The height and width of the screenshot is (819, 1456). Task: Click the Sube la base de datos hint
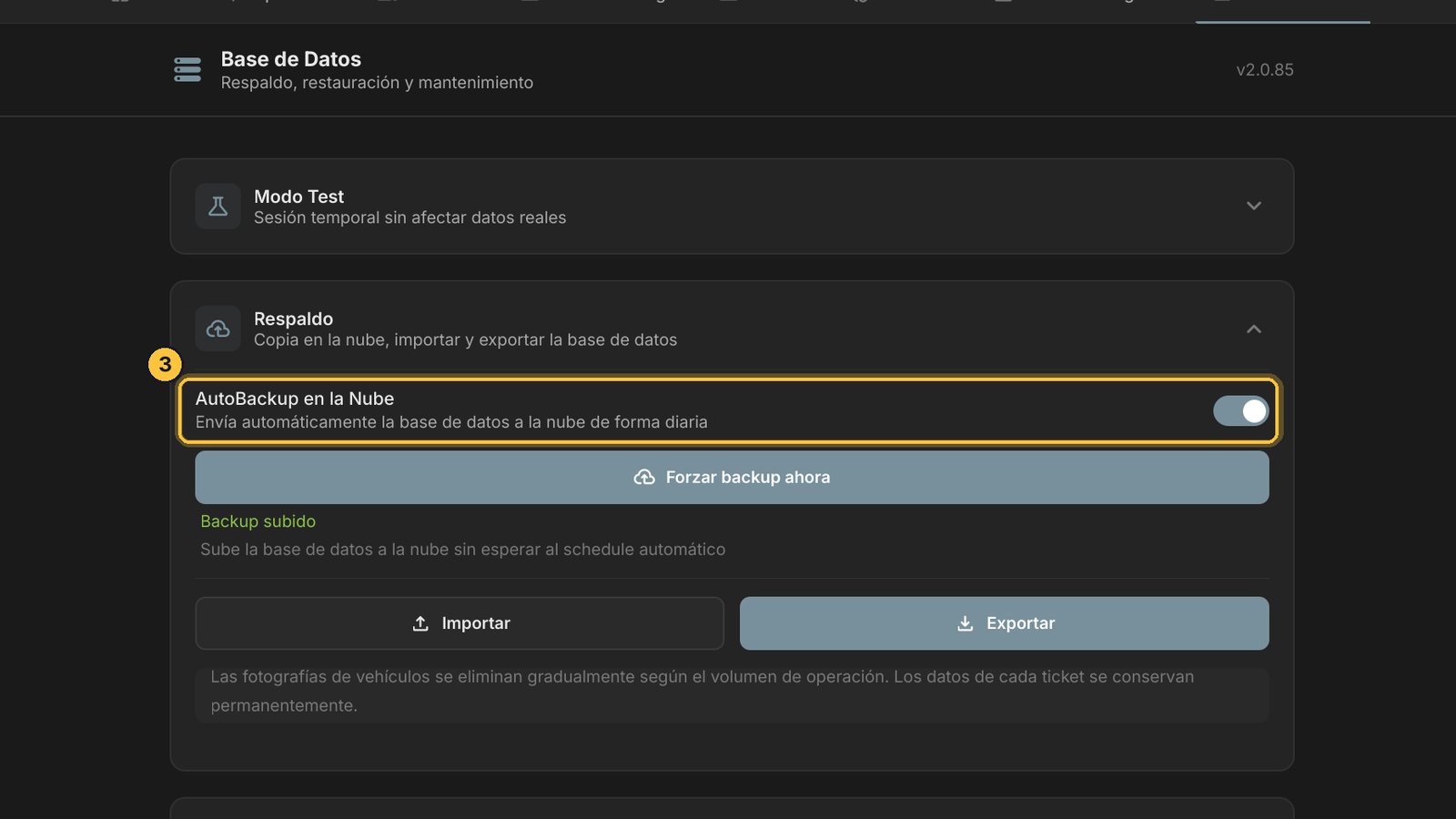[463, 550]
